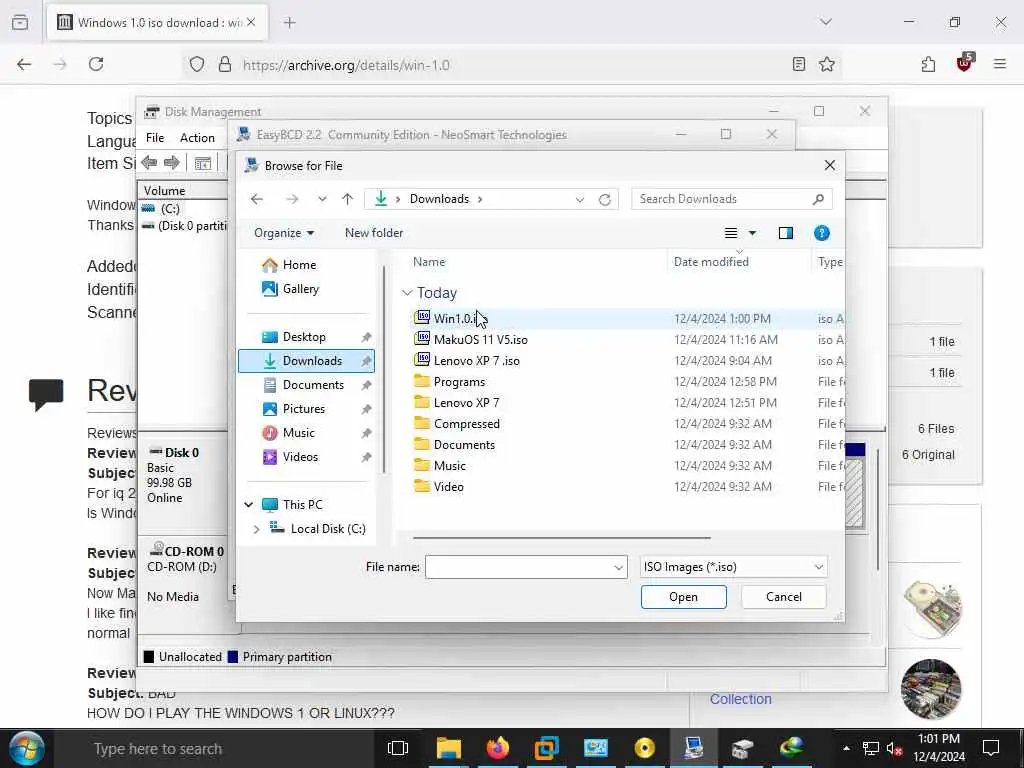Open the Organize menu

click(x=284, y=233)
